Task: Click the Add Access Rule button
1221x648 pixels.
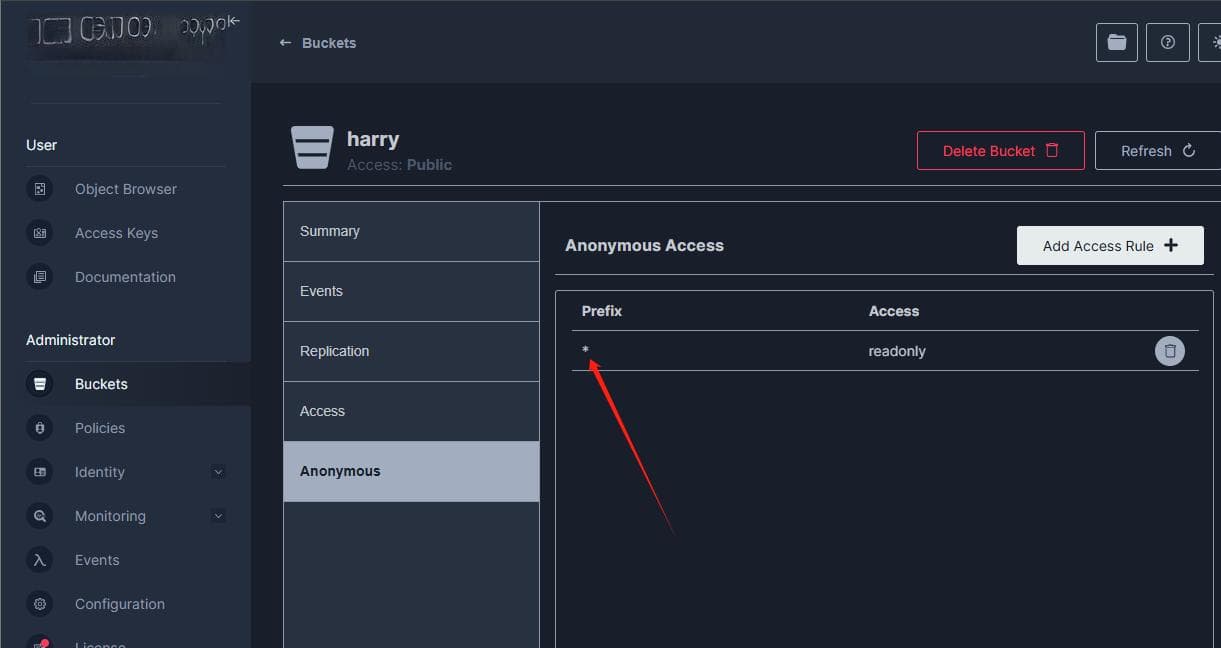Action: [1110, 246]
